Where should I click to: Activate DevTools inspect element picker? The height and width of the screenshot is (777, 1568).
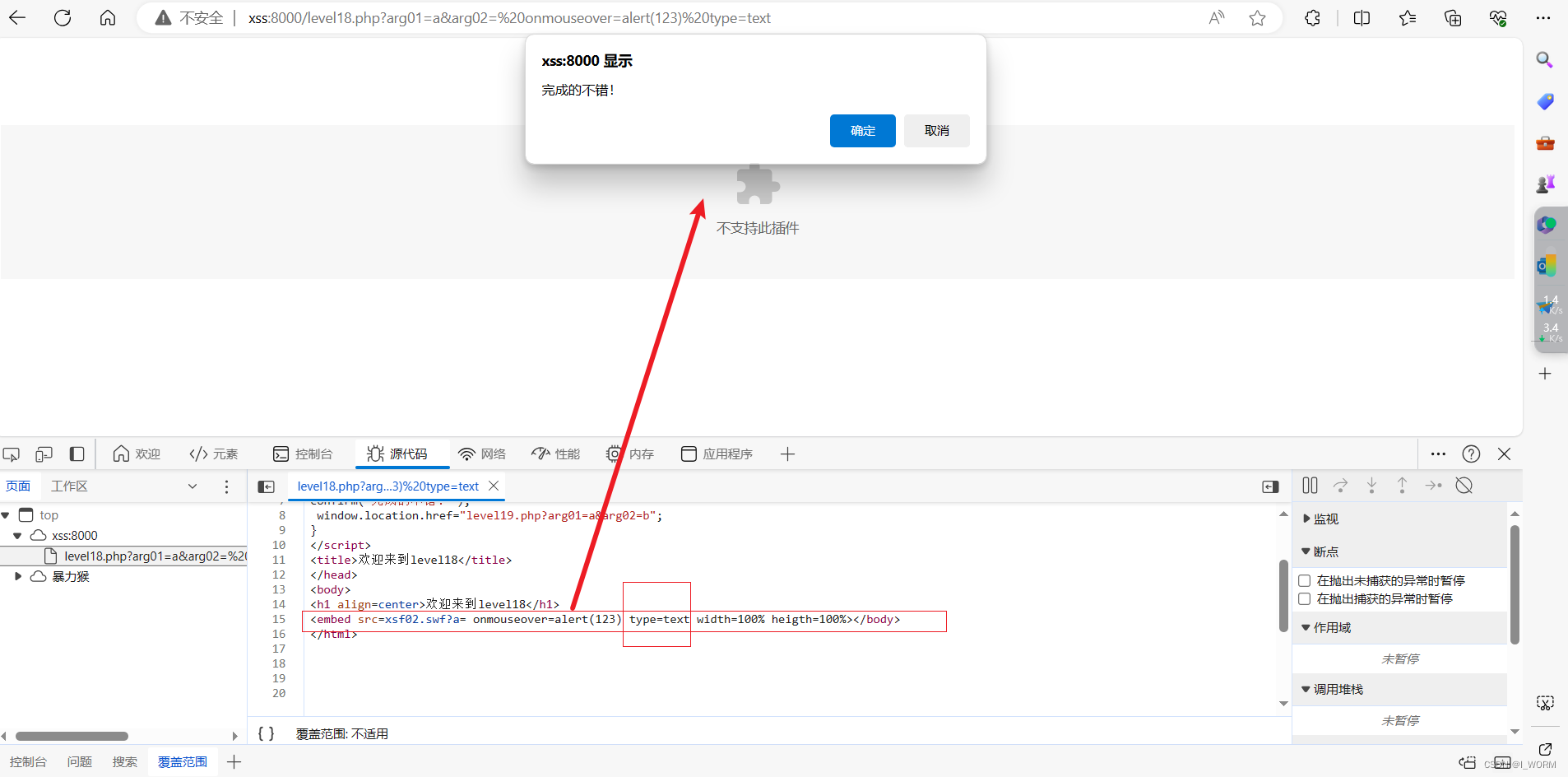pos(12,454)
